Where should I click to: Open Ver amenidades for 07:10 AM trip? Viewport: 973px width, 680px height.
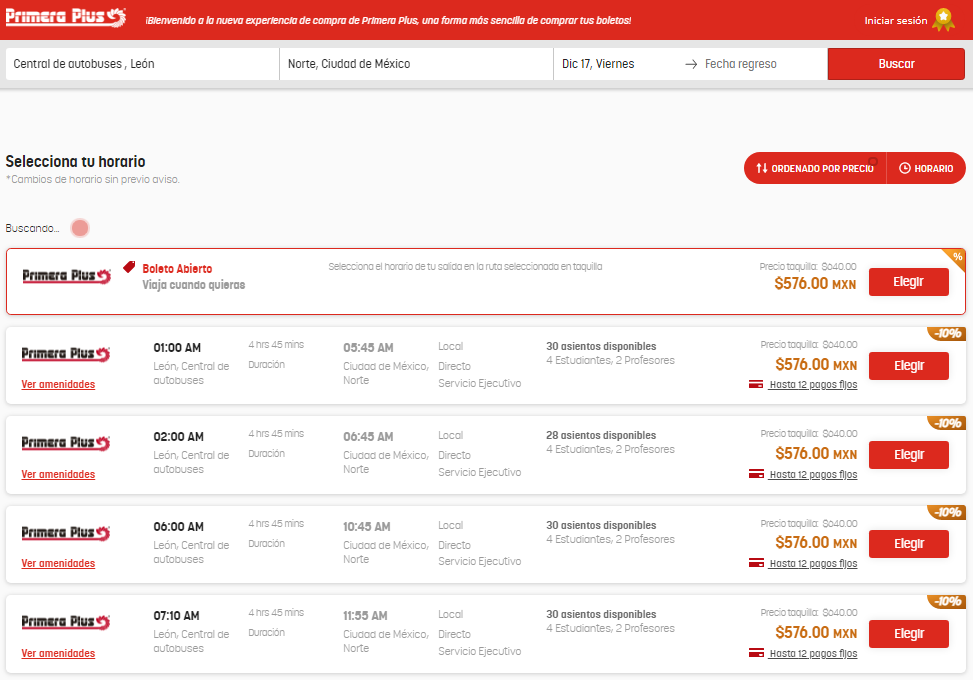pos(58,653)
